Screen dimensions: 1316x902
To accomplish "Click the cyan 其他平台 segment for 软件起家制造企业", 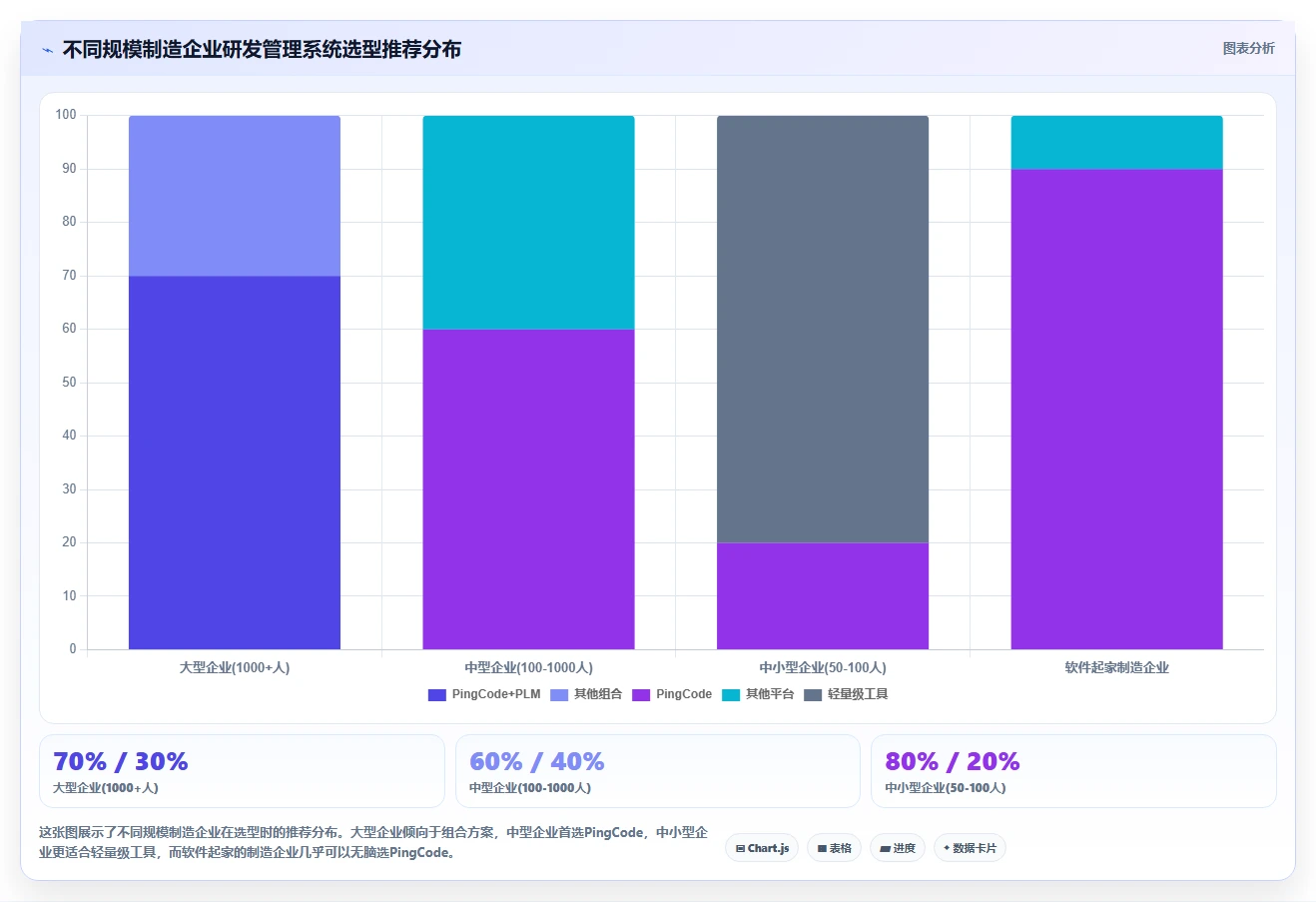I will [1116, 143].
